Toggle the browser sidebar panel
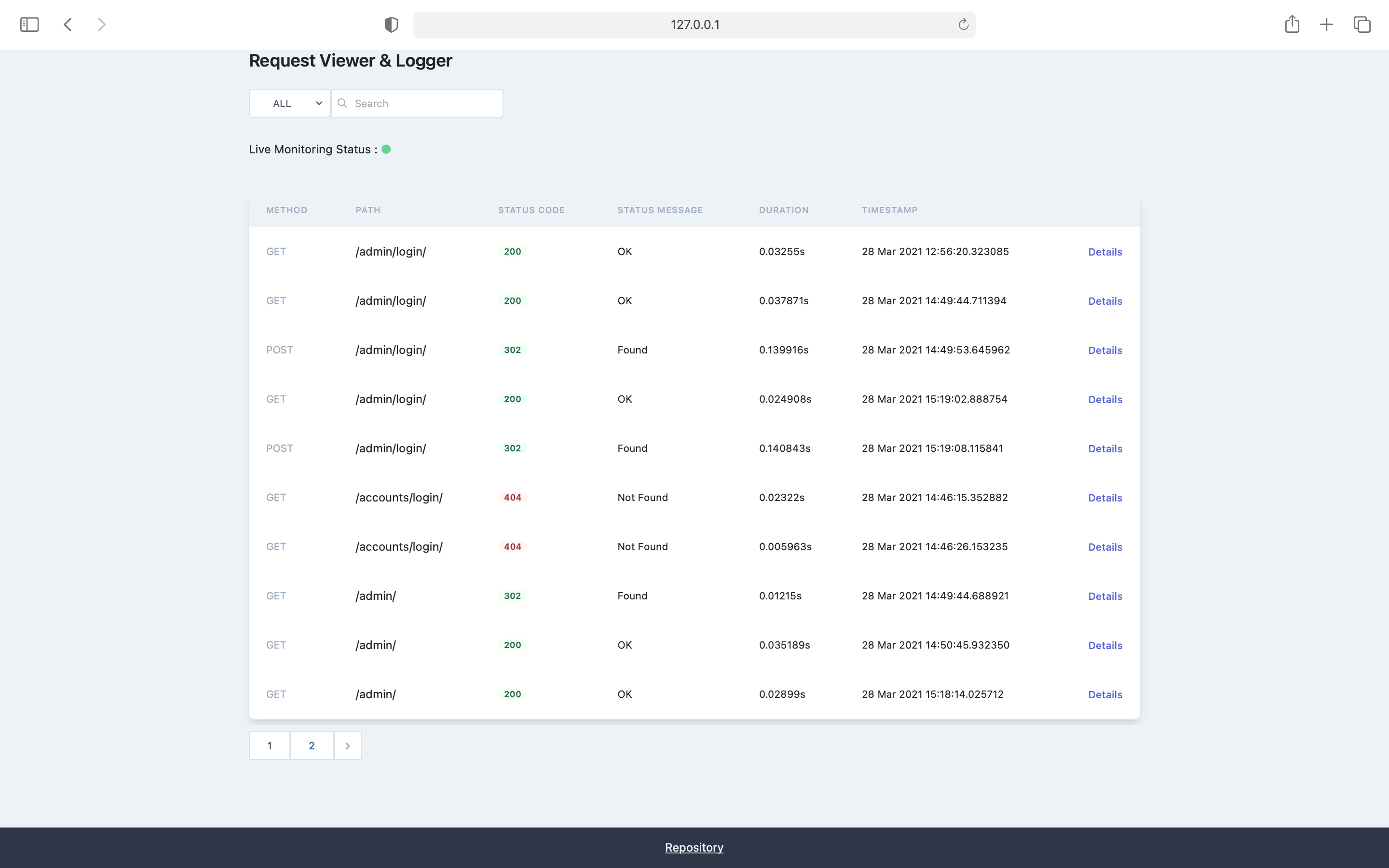This screenshot has width=1389, height=868. (29, 24)
